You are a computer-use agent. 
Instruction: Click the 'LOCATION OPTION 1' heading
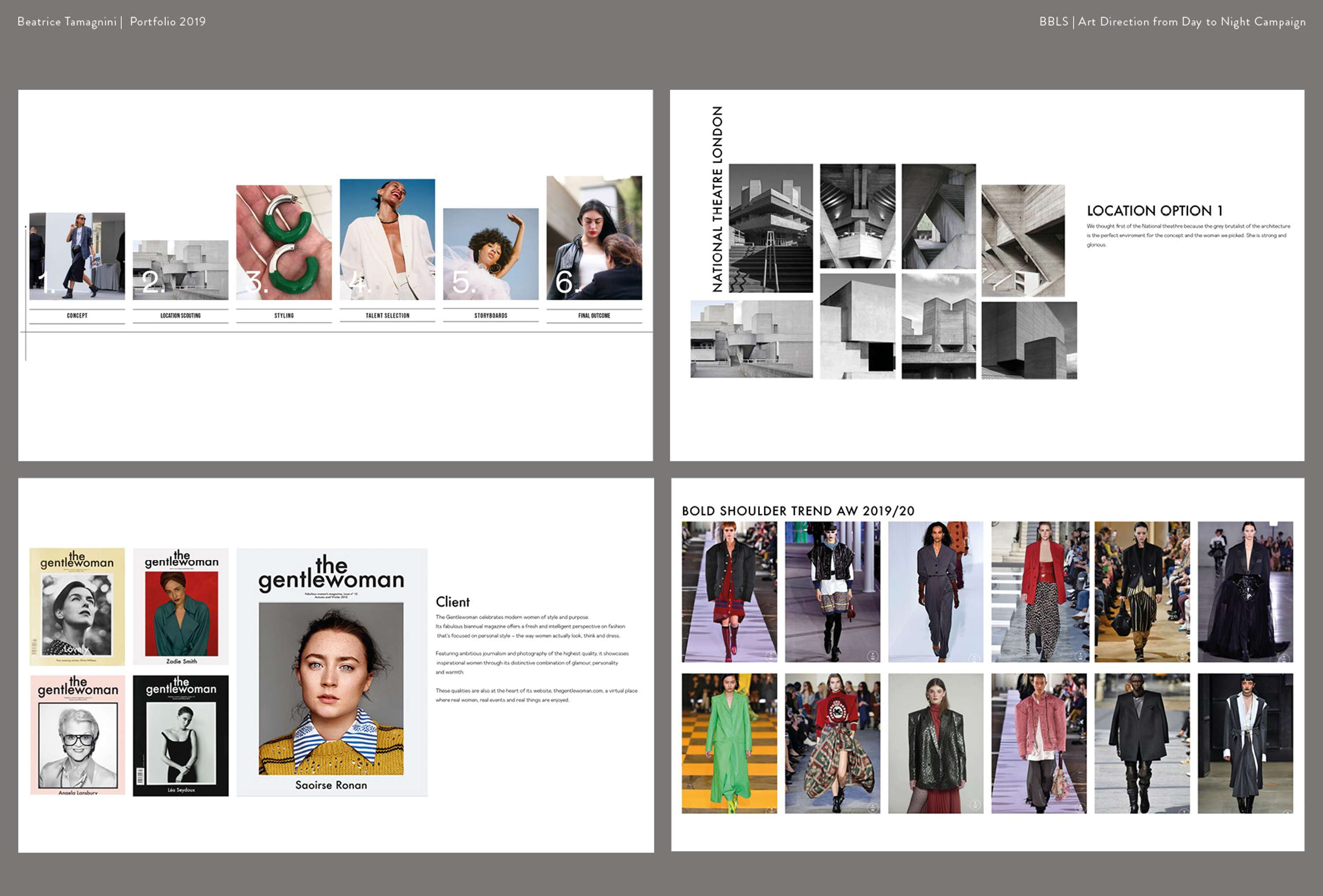(1155, 211)
